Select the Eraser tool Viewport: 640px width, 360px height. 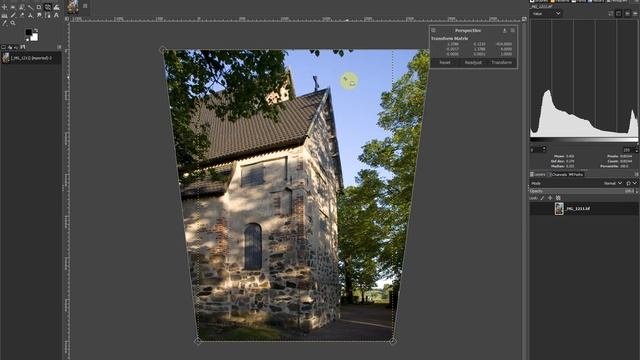click(22, 15)
